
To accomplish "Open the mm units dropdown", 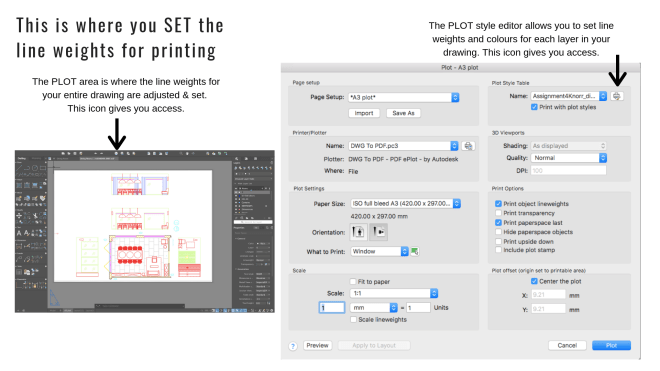I will coord(374,308).
